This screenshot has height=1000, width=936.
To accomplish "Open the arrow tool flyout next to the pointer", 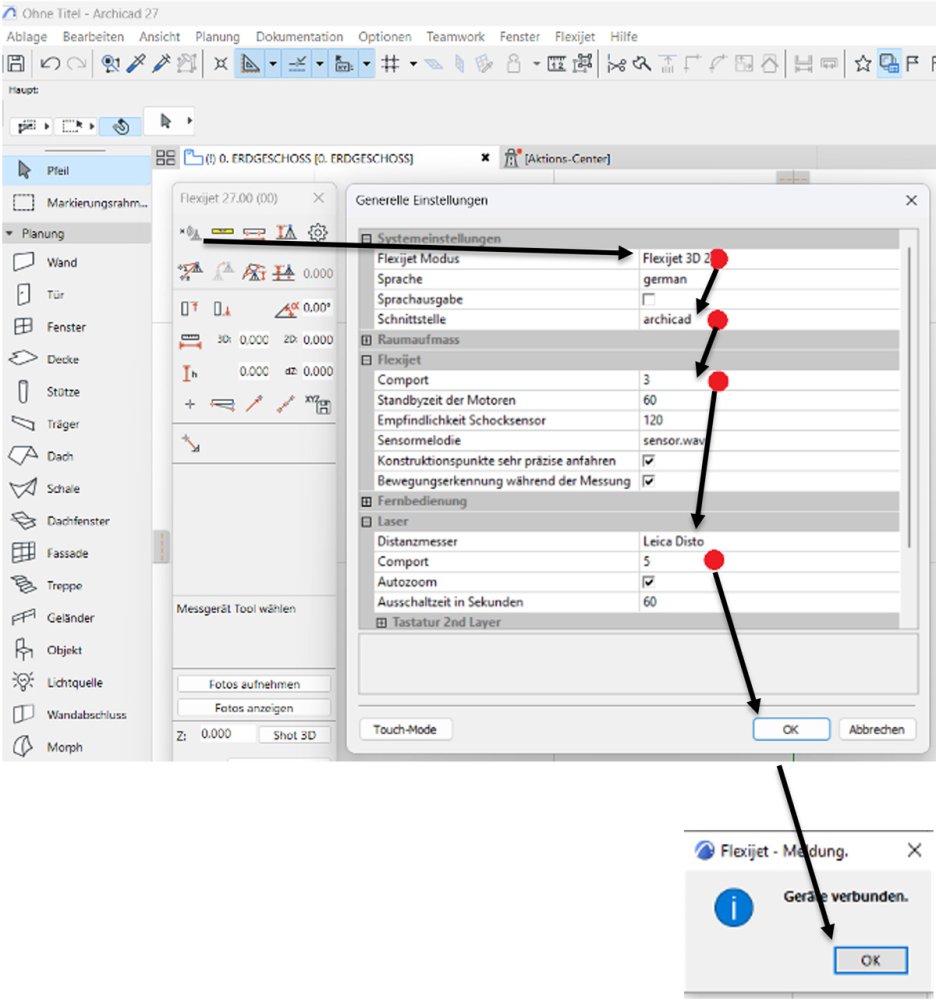I will click(189, 121).
